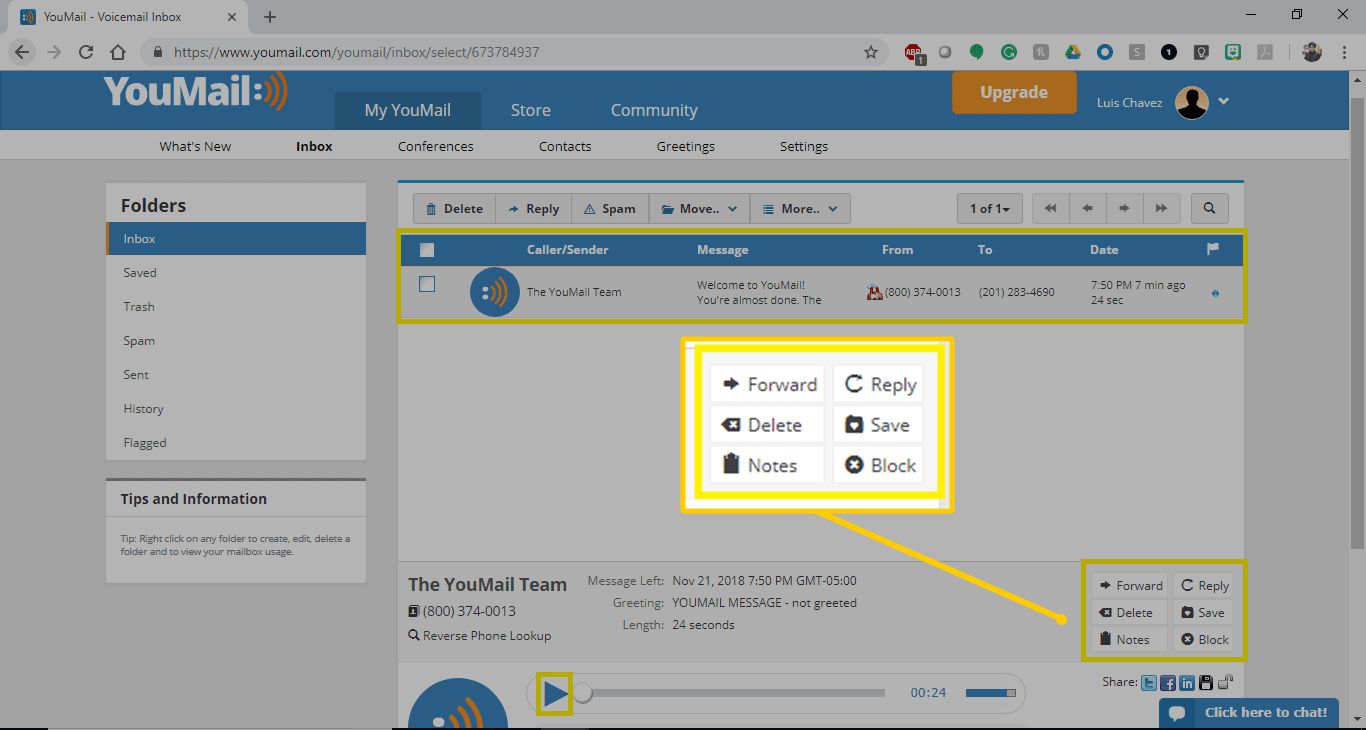Open Reverse Phone Lookup link

480,636
